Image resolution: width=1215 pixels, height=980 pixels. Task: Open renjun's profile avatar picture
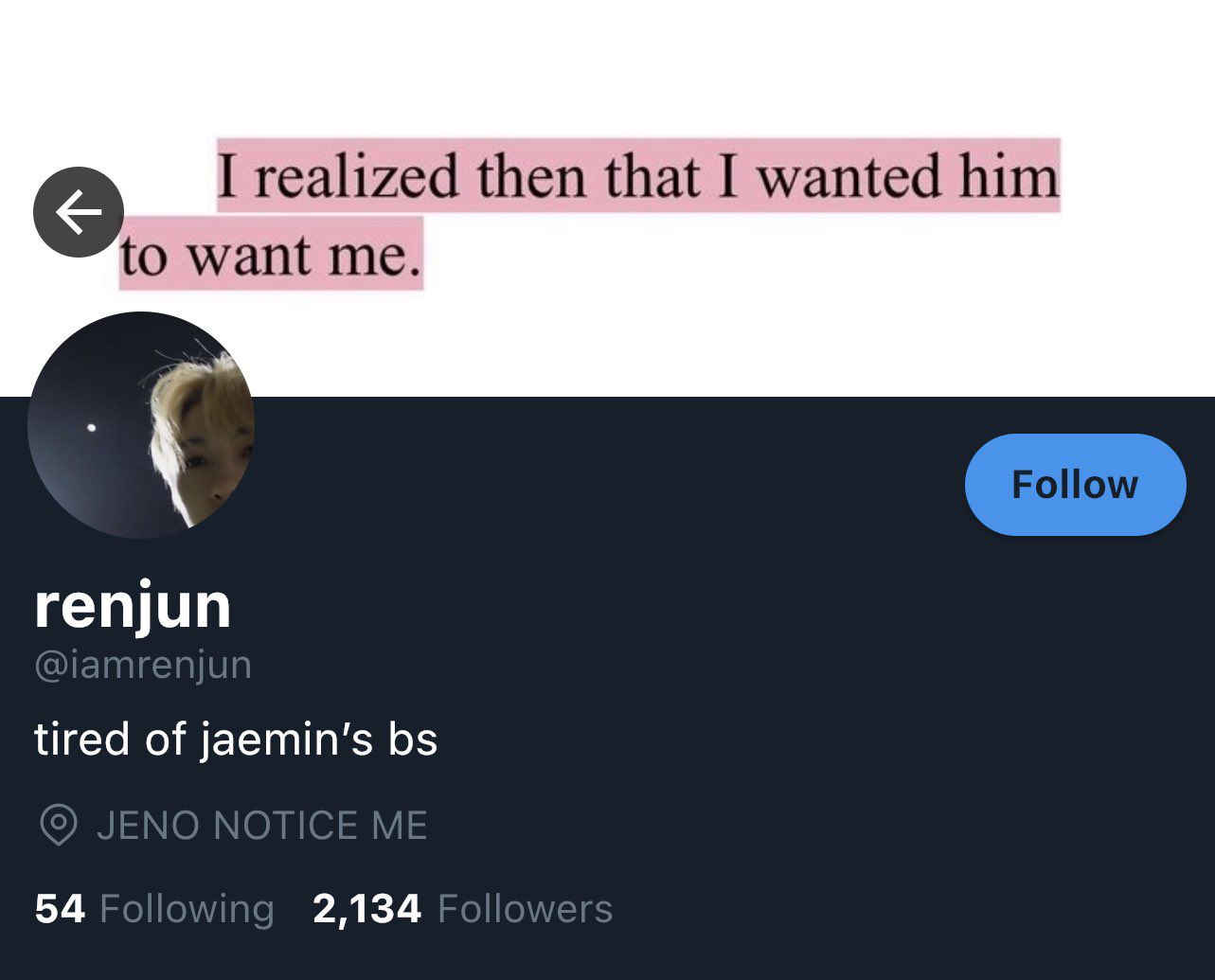[x=141, y=425]
